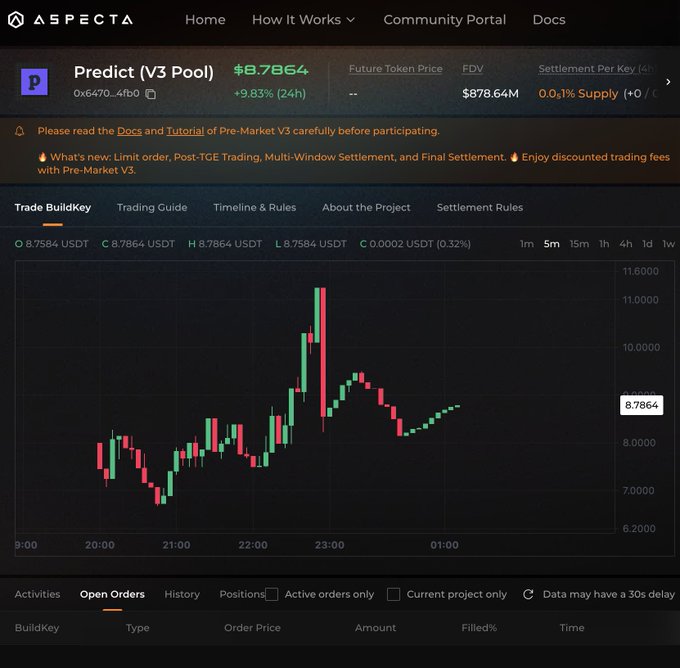
Task: Open the Docs link in the notice
Action: 129,131
